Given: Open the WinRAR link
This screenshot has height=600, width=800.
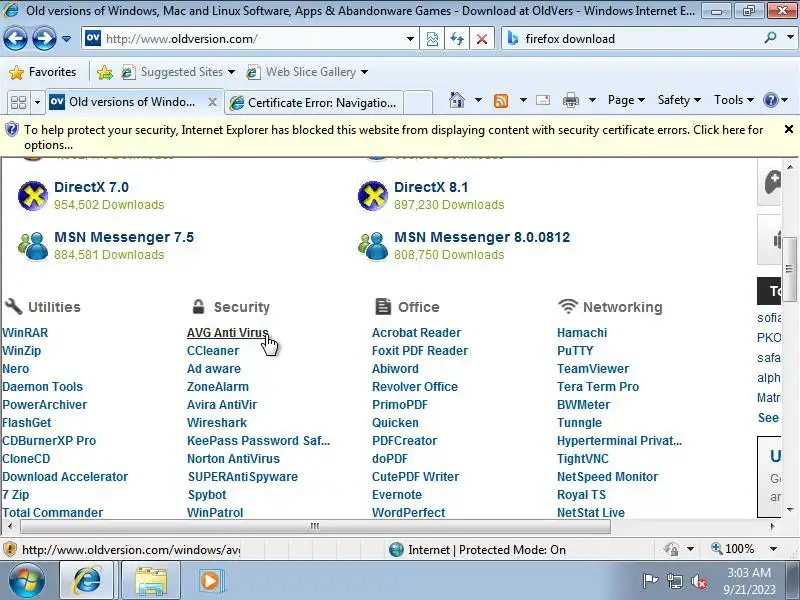Looking at the screenshot, I should [x=25, y=333].
